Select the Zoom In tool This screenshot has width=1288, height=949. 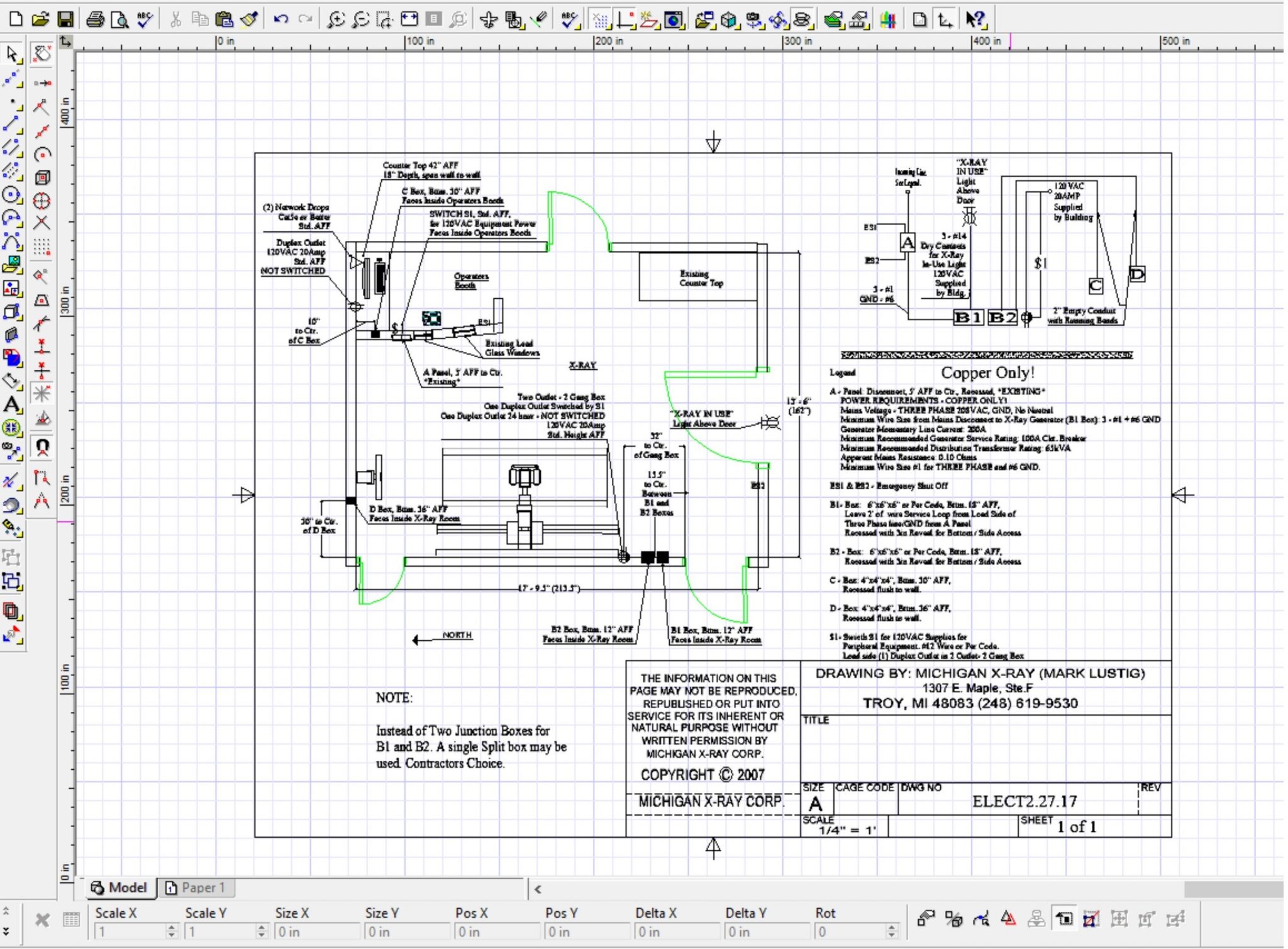tap(337, 19)
